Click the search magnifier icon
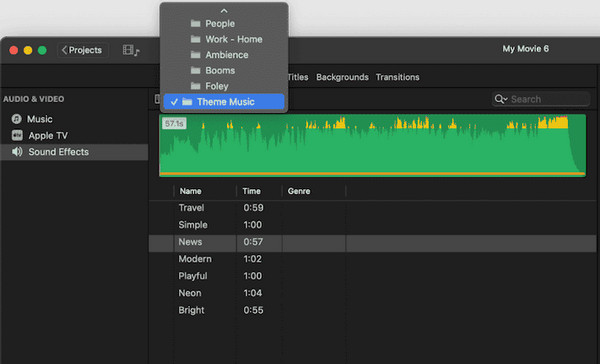 [500, 99]
